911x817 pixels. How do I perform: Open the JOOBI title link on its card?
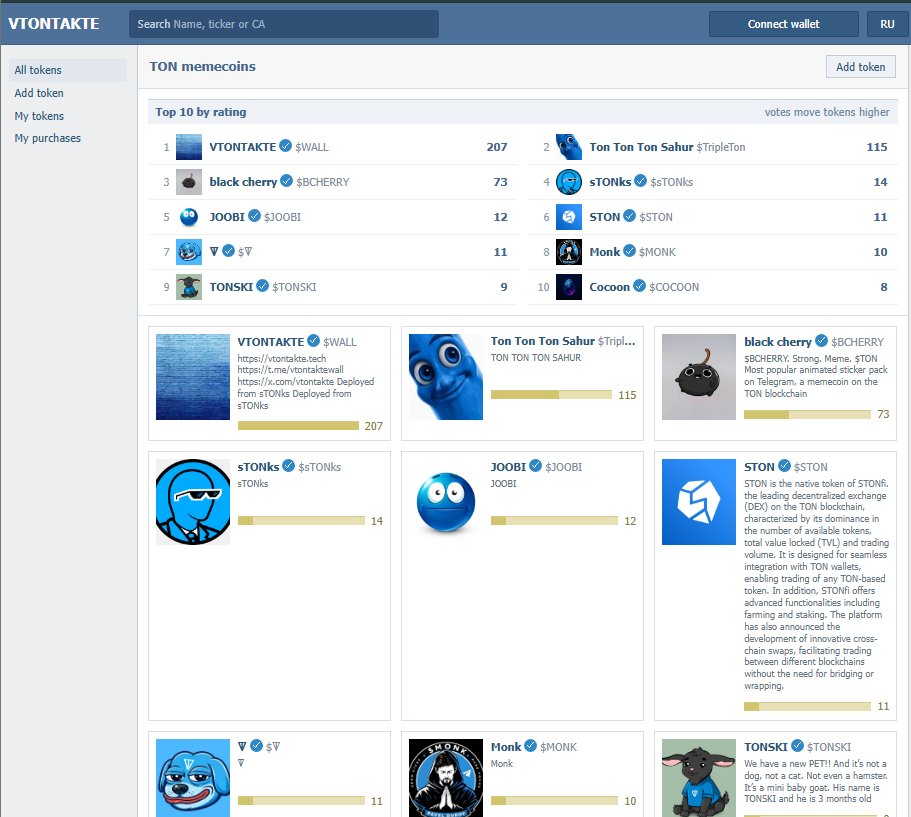[508, 467]
